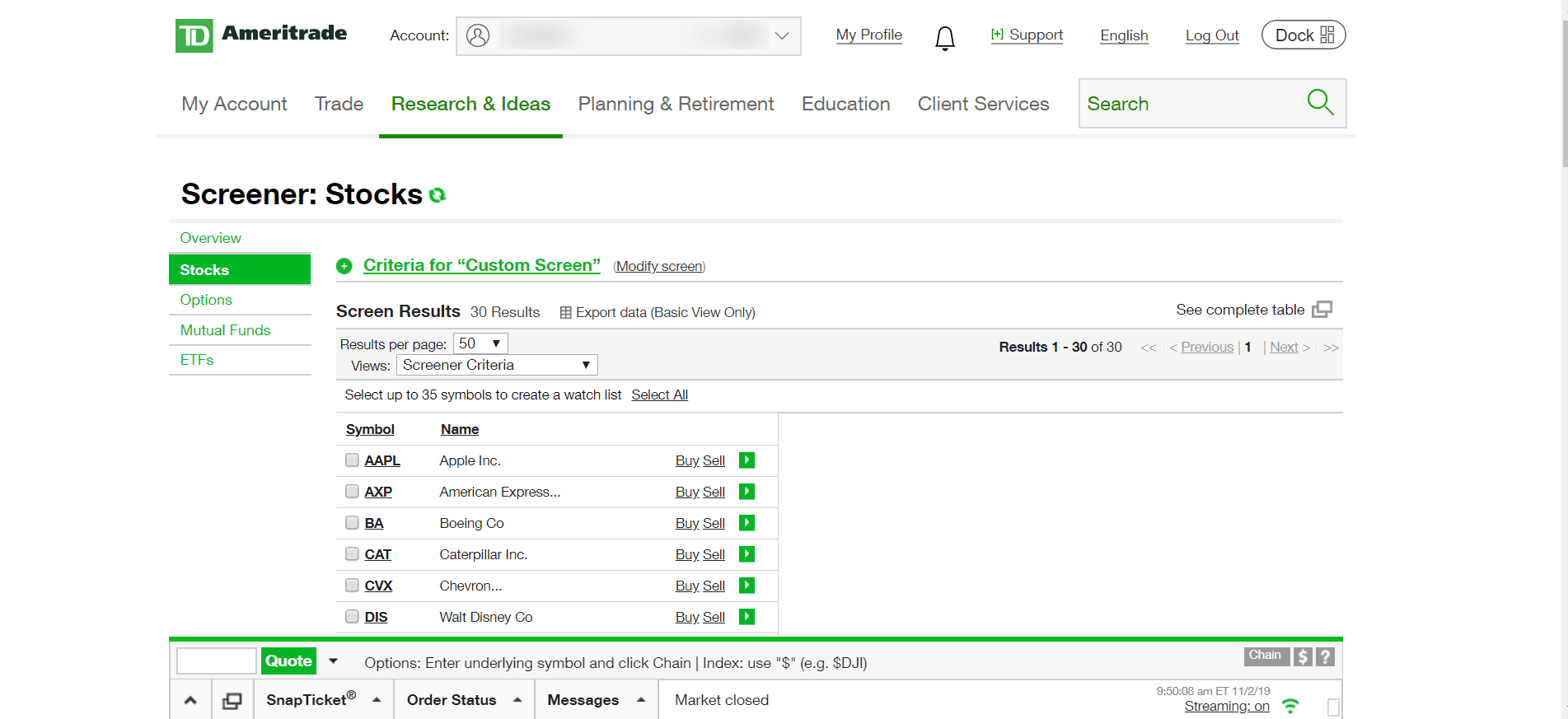Click the streaming wifi status icon

(1290, 706)
